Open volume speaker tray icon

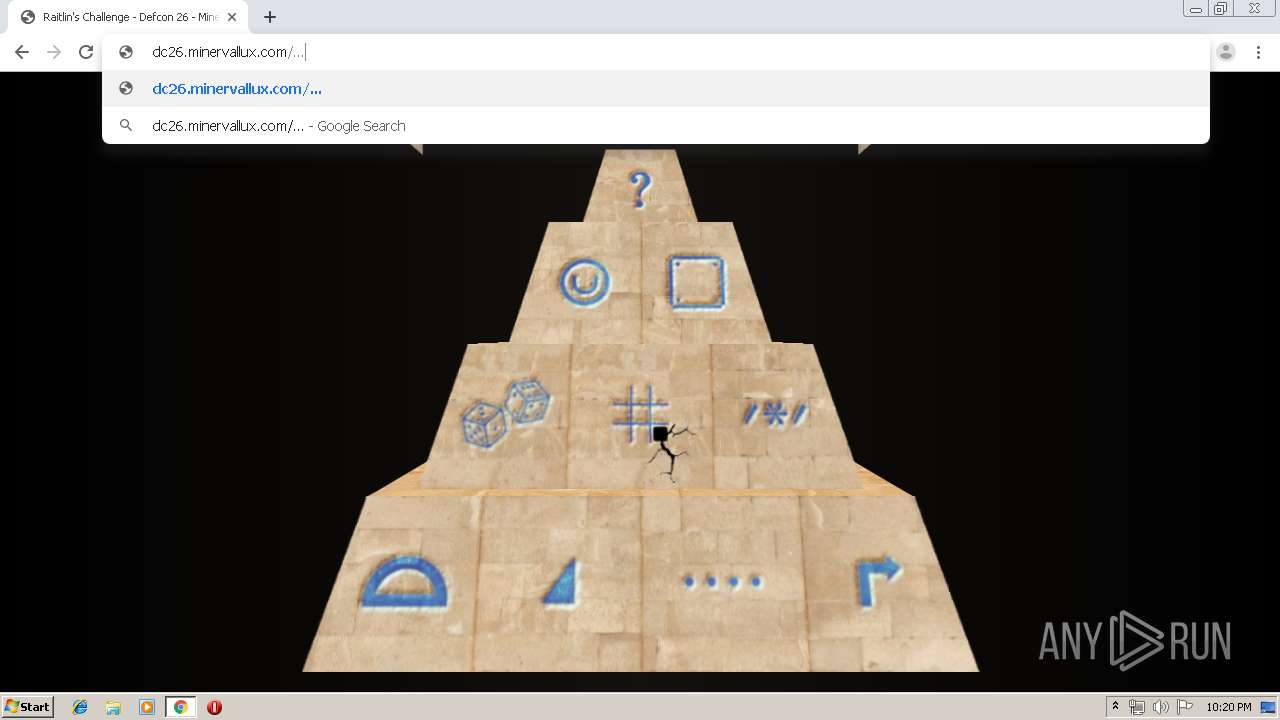tap(1160, 707)
